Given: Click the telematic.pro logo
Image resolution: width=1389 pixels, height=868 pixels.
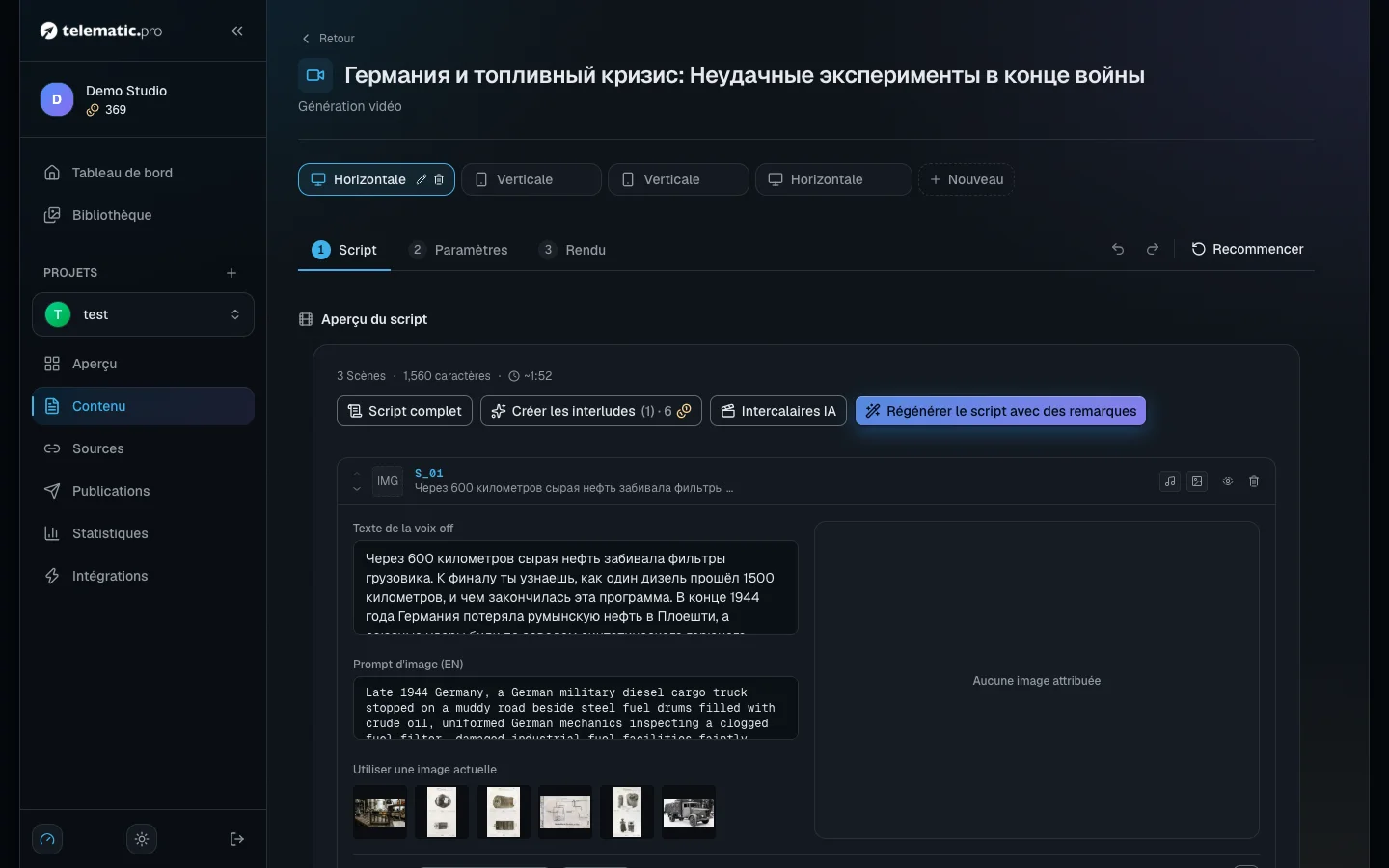Looking at the screenshot, I should coord(101,31).
